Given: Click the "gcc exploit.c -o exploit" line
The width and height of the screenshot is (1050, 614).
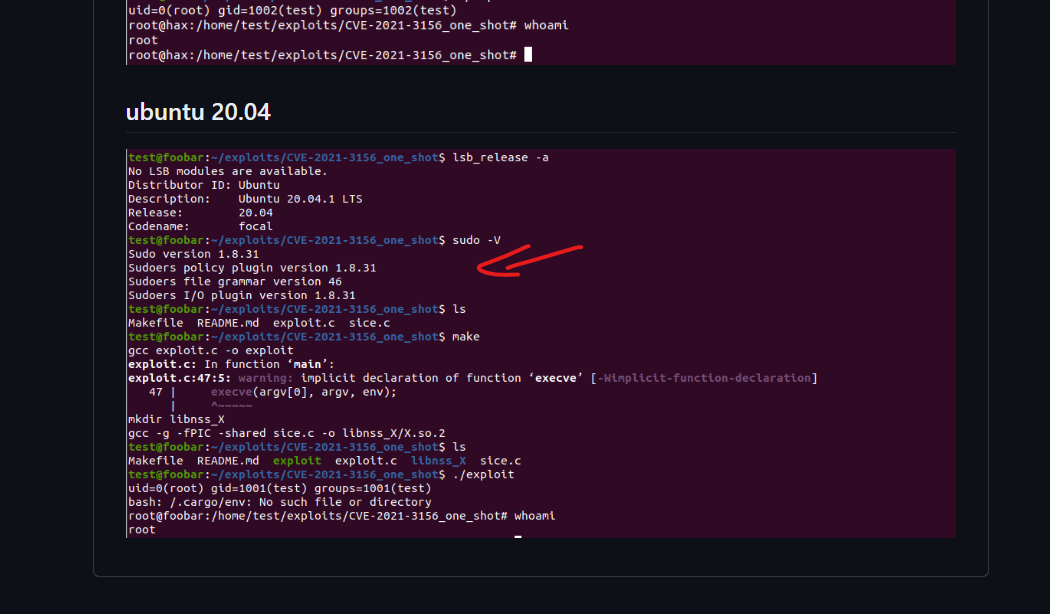Looking at the screenshot, I should (x=210, y=350).
